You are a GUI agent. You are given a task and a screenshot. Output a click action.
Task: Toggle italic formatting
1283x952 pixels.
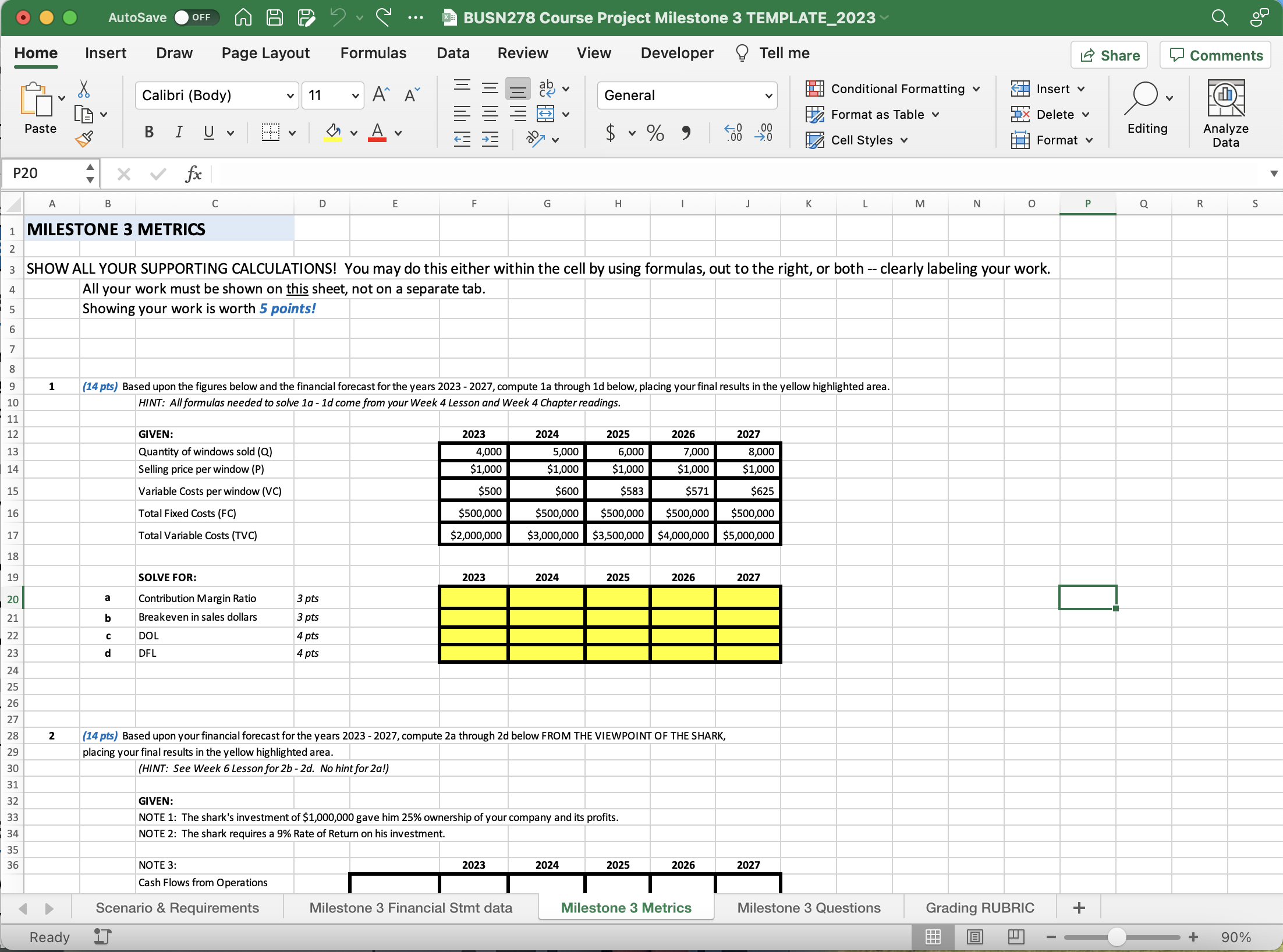(x=179, y=133)
